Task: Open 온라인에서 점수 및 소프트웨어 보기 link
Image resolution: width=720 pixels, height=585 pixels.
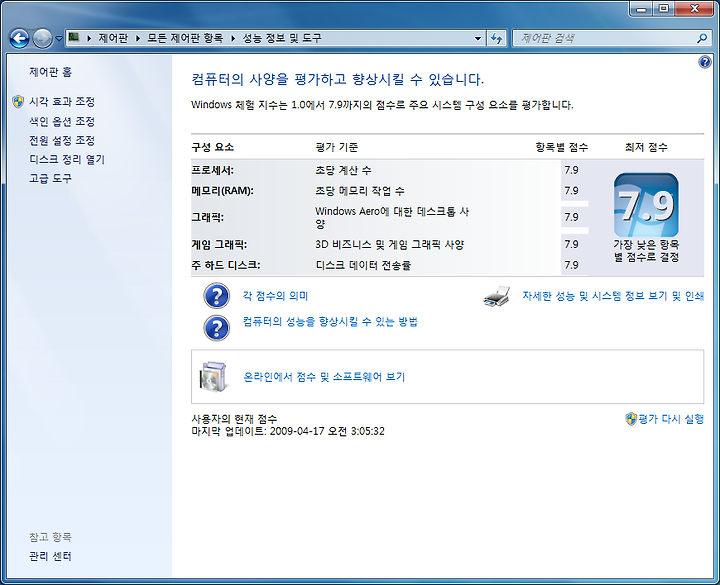Action: point(324,377)
